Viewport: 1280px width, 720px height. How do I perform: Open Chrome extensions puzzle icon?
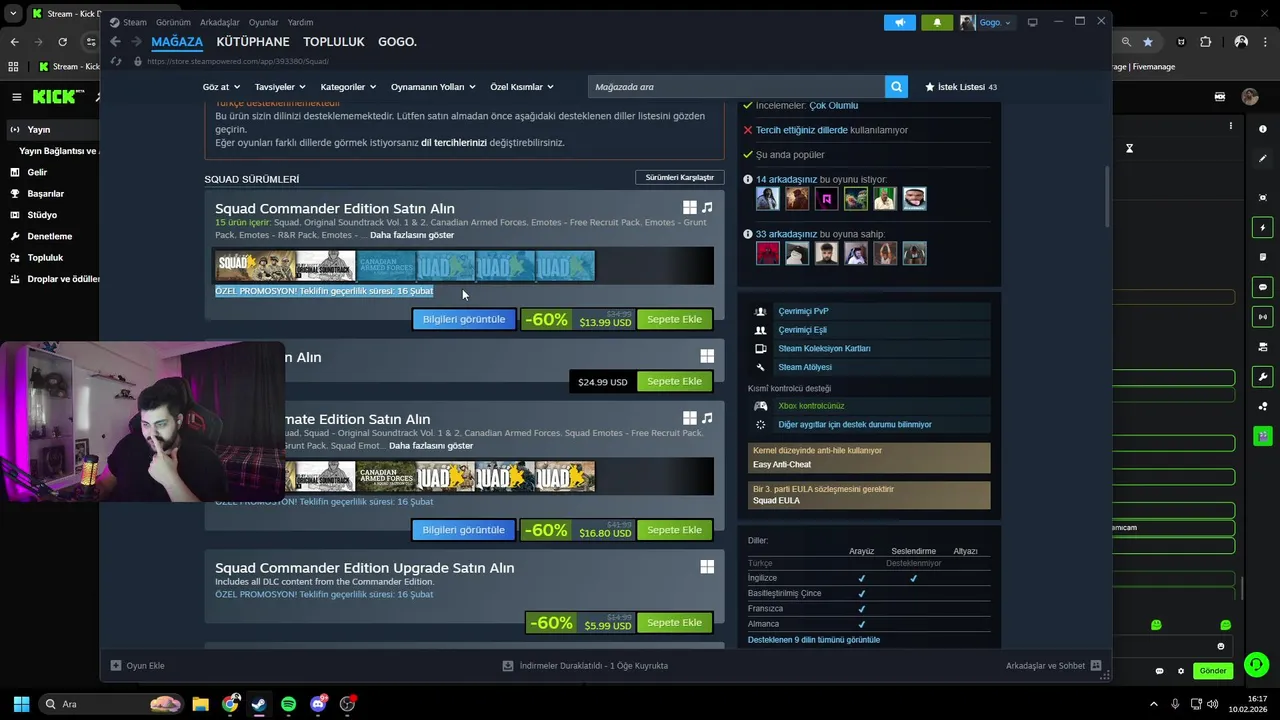pyautogui.click(x=1205, y=42)
